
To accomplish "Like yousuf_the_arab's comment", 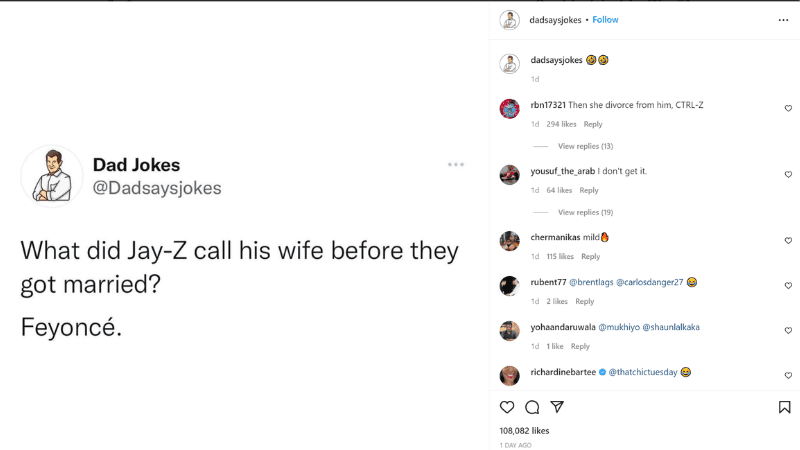I will click(788, 174).
